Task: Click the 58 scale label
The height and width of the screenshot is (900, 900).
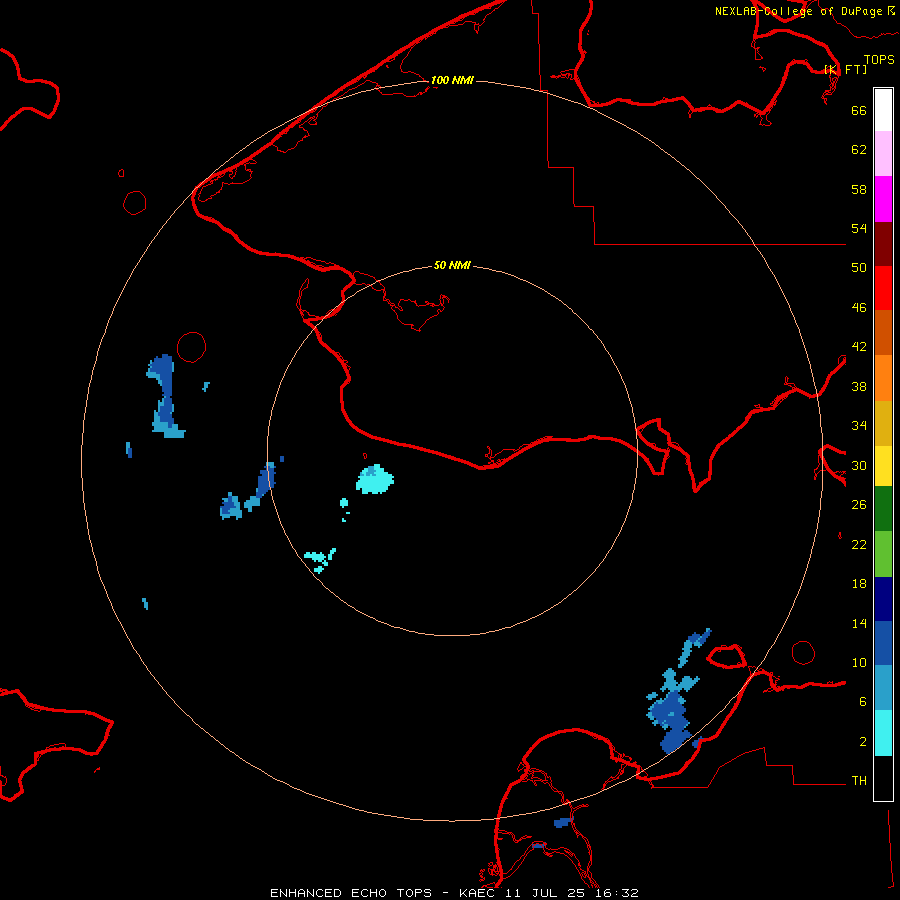Action: (x=859, y=189)
